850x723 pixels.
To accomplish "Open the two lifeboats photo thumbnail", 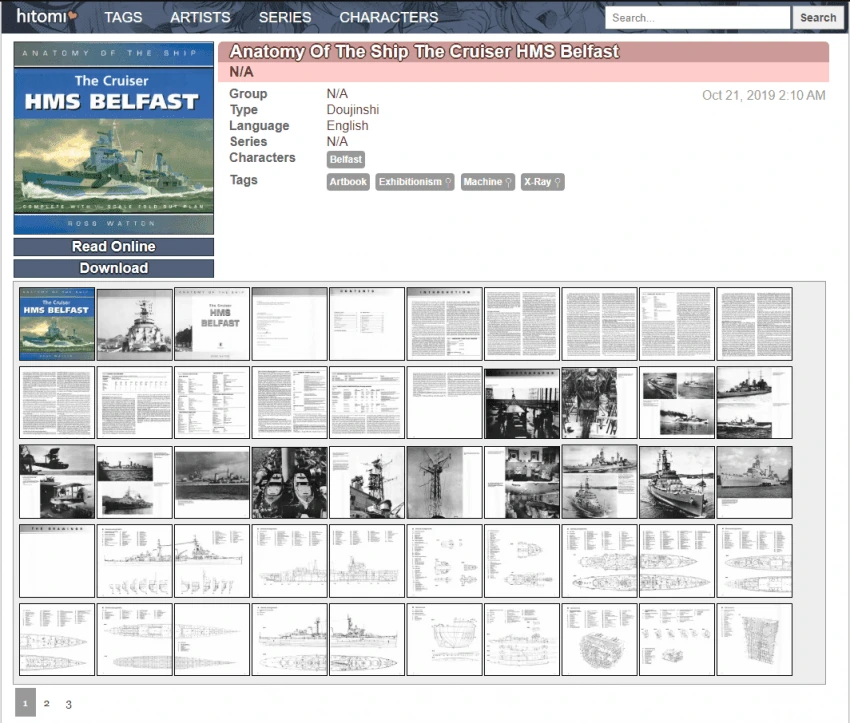I will (289, 482).
